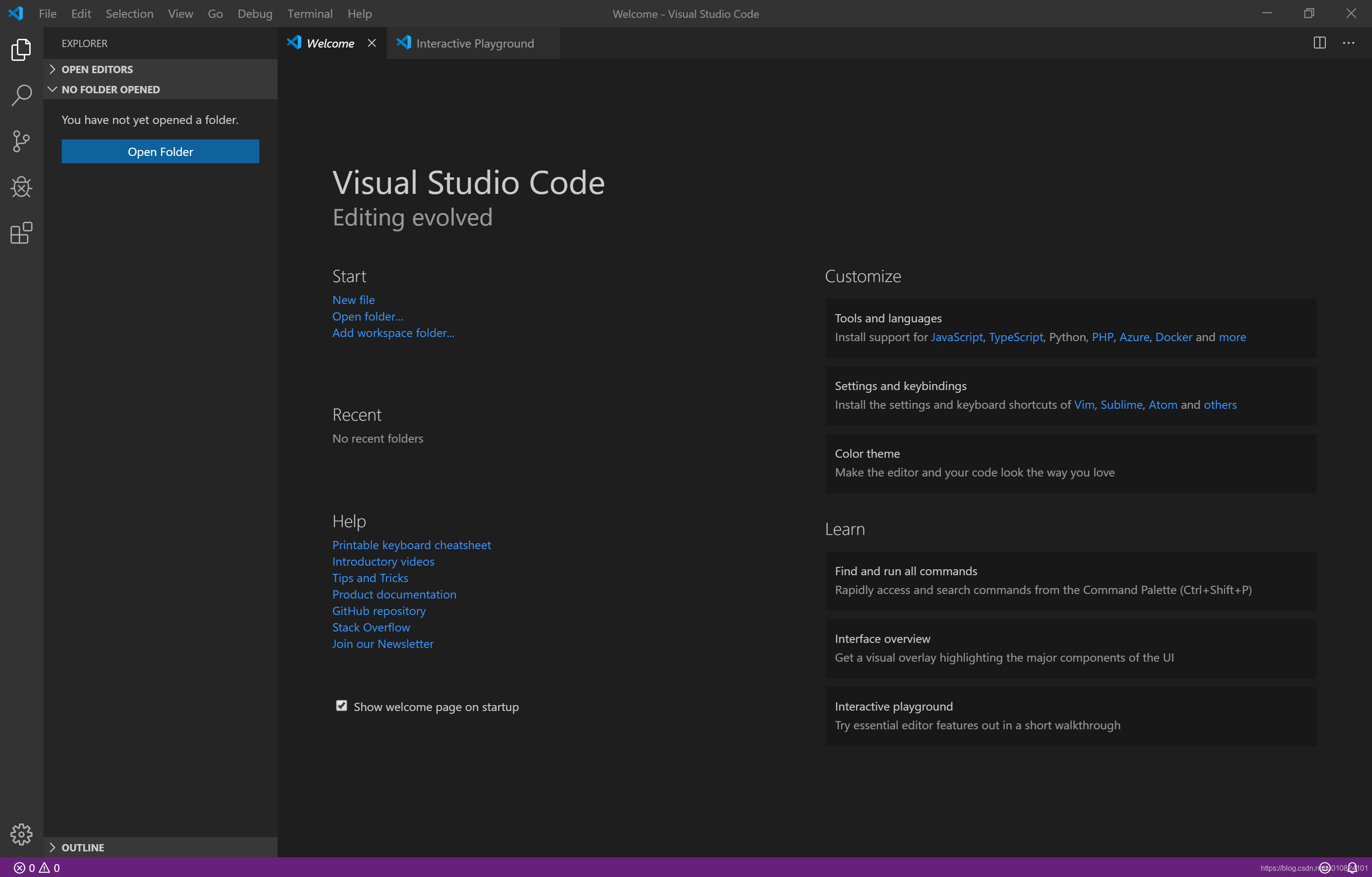Click the Split Editor icon
The image size is (1372, 877).
(1319, 43)
